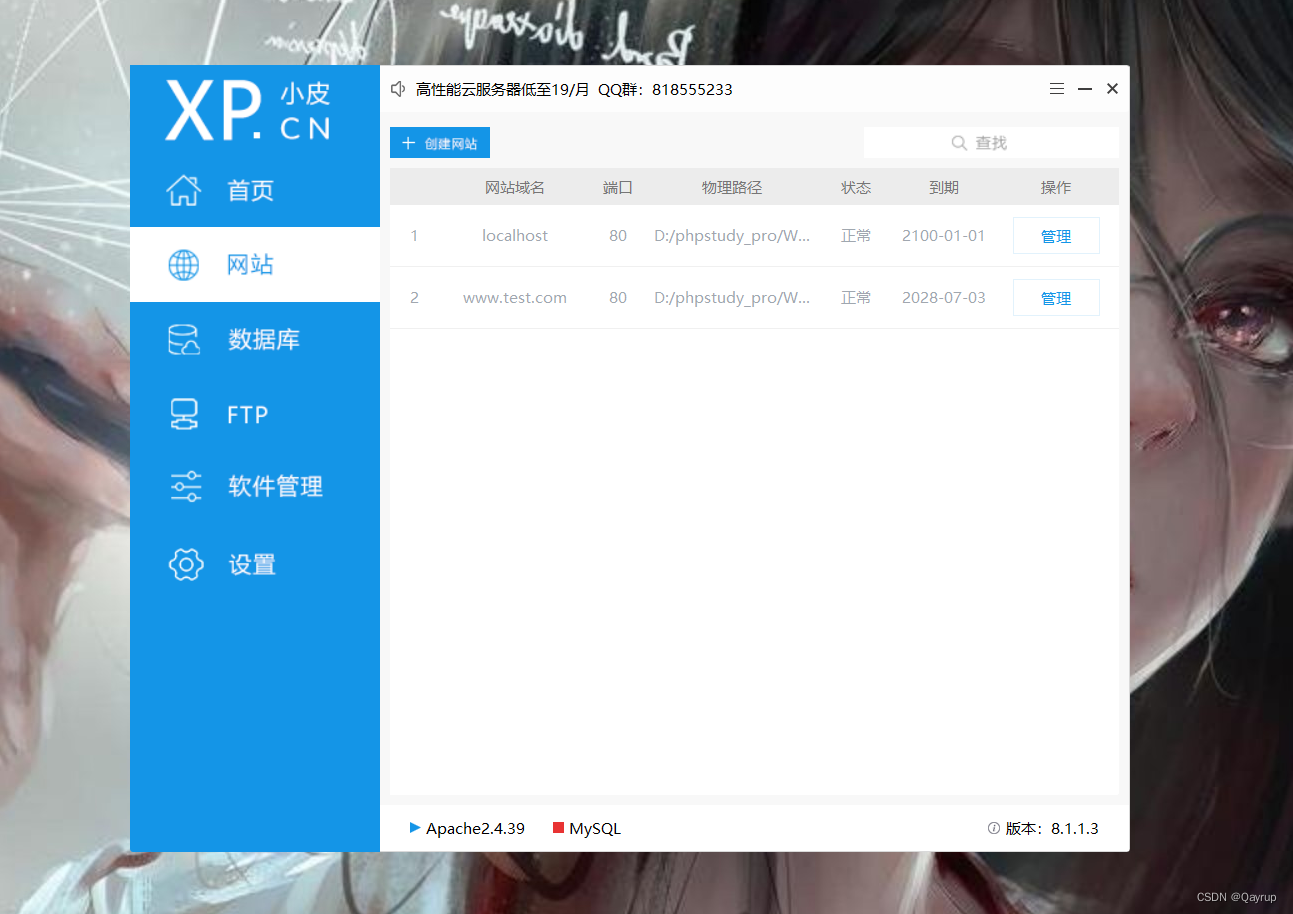This screenshot has width=1293, height=914.
Task: Click the speaker announcement icon
Action: 398,89
